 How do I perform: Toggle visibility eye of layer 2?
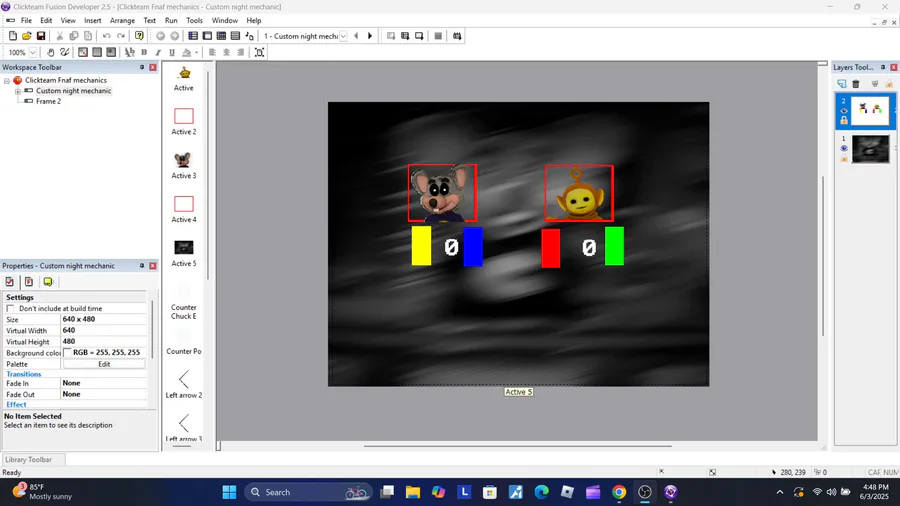844,111
